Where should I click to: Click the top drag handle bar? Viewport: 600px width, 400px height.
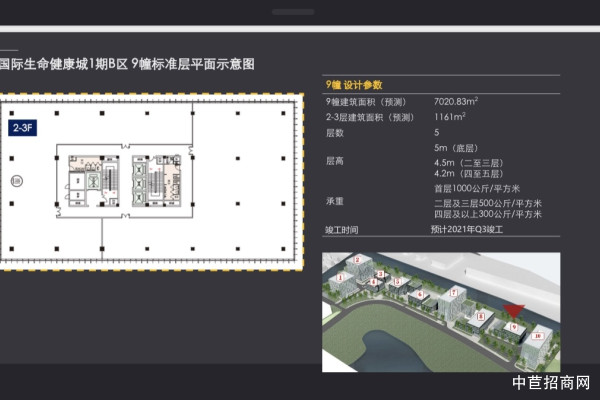pyautogui.click(x=300, y=13)
